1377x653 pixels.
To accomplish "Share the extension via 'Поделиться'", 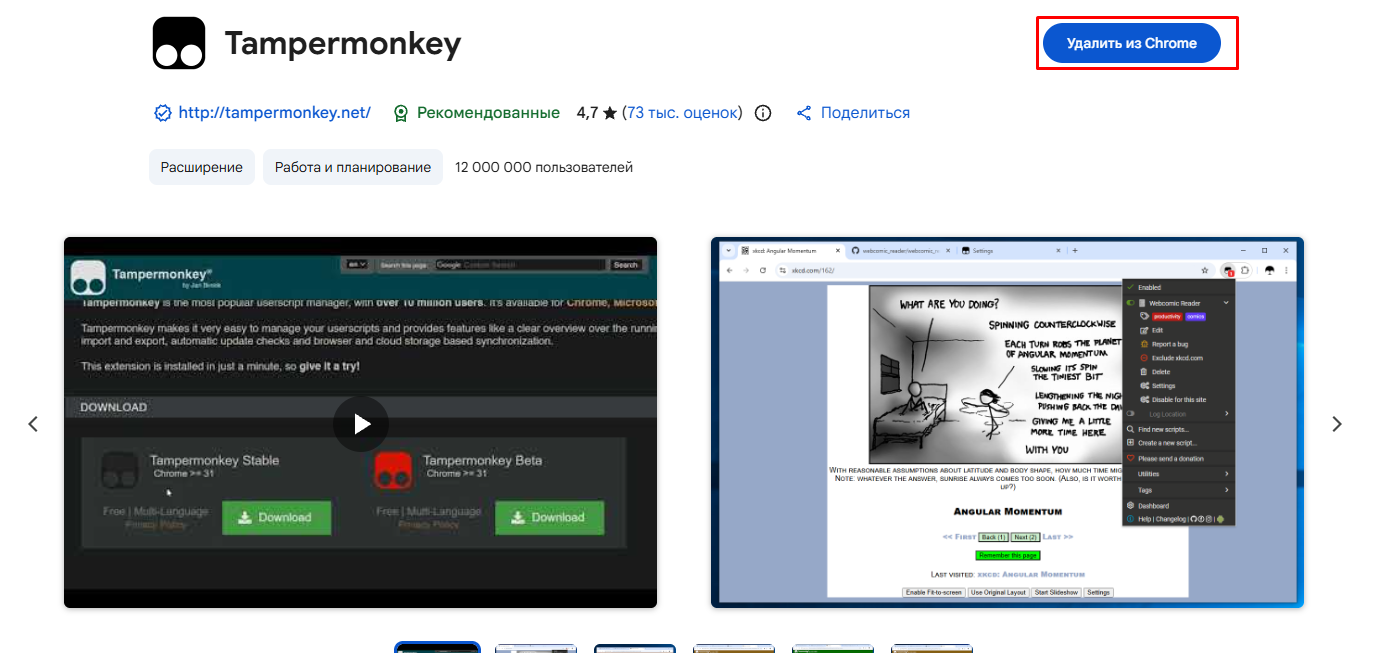I will 853,113.
